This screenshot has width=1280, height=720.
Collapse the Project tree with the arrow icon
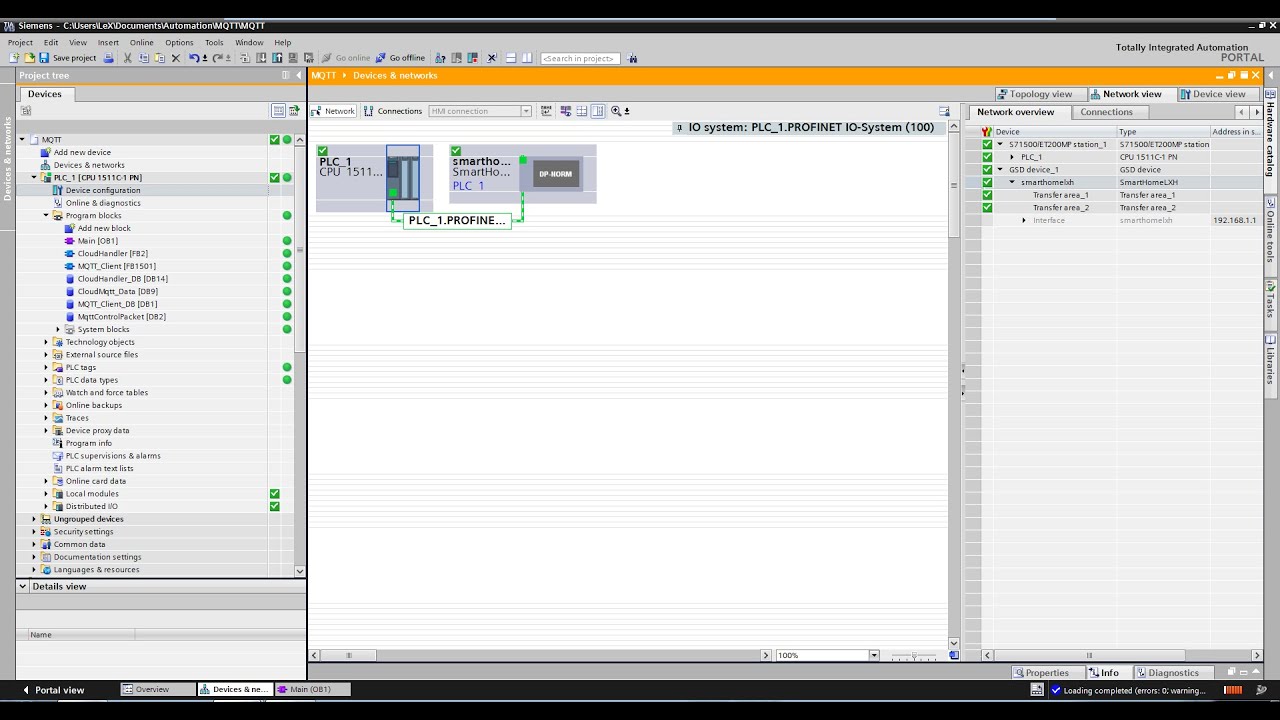click(x=298, y=76)
